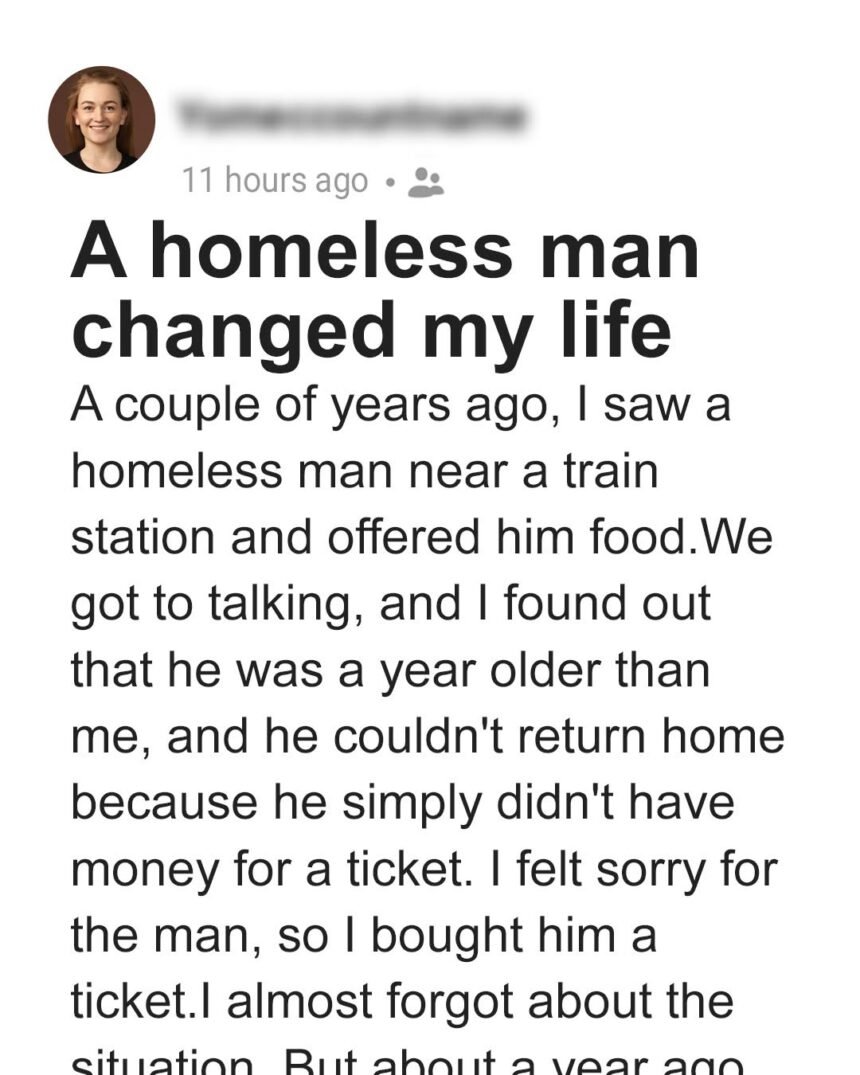This screenshot has width=860, height=1075.
Task: Click the line "because he simply didn't have"
Action: pos(402,802)
